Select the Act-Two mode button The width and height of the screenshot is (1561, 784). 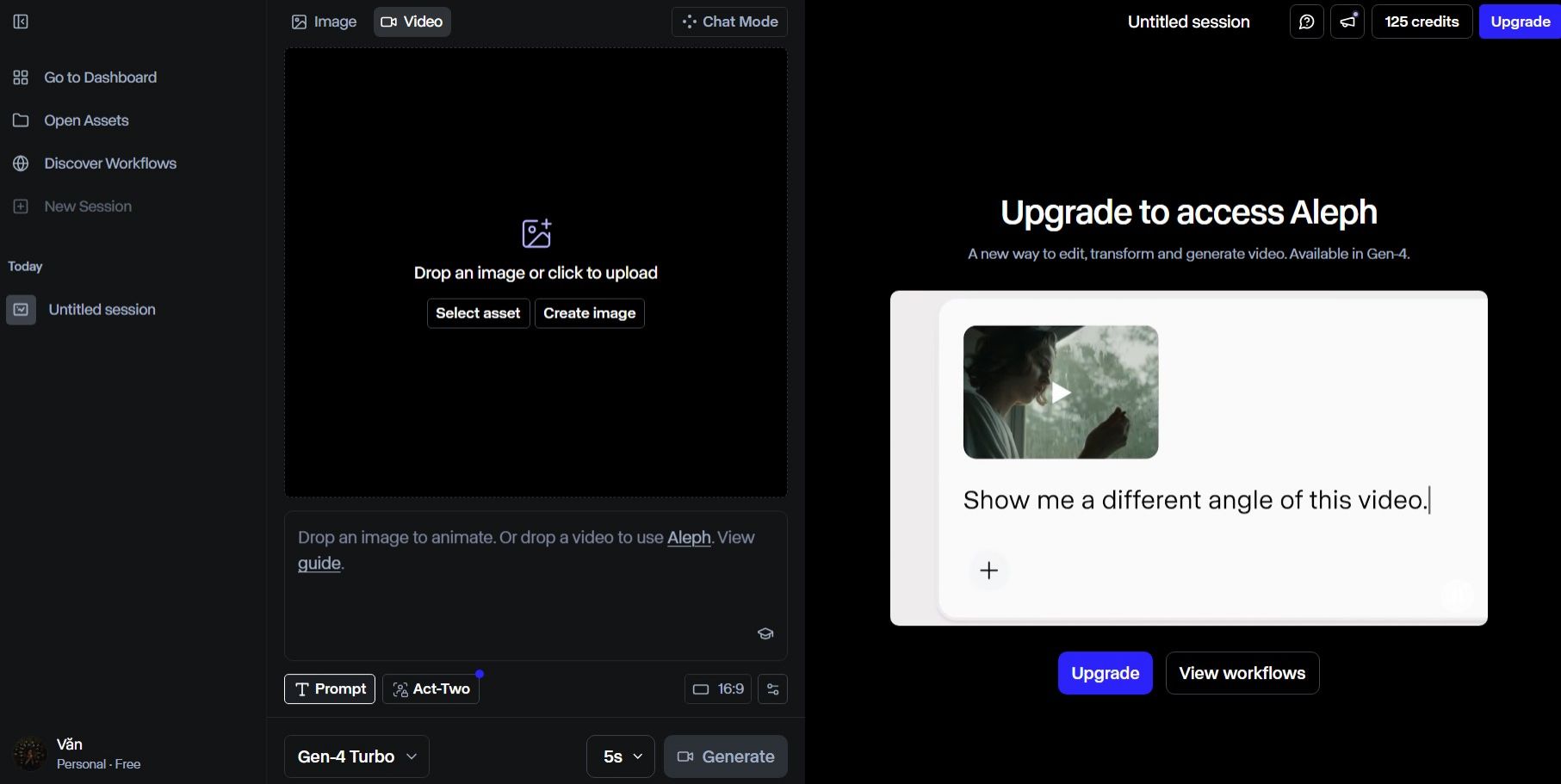tap(431, 688)
